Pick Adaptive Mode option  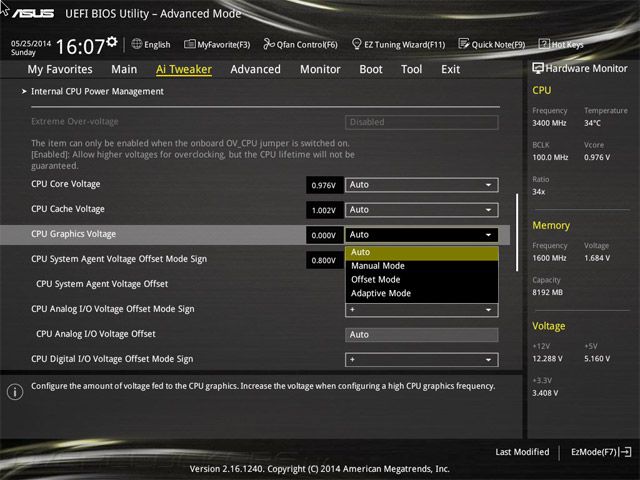coord(422,293)
